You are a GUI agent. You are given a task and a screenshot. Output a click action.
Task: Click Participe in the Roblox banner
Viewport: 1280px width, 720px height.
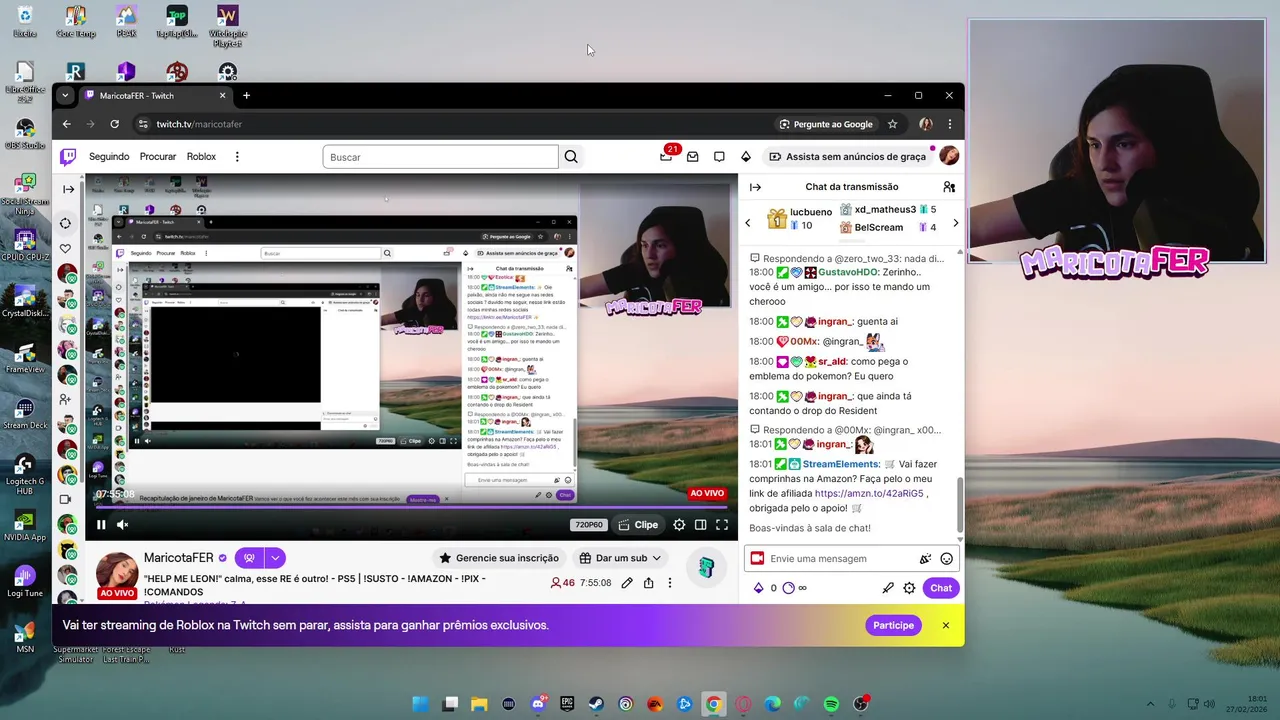click(893, 625)
